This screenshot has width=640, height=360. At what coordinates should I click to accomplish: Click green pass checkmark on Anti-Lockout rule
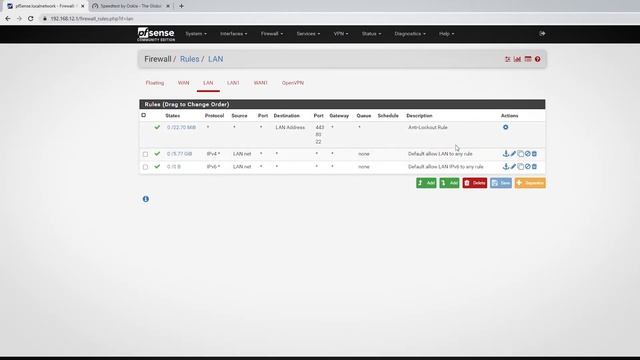click(x=157, y=127)
